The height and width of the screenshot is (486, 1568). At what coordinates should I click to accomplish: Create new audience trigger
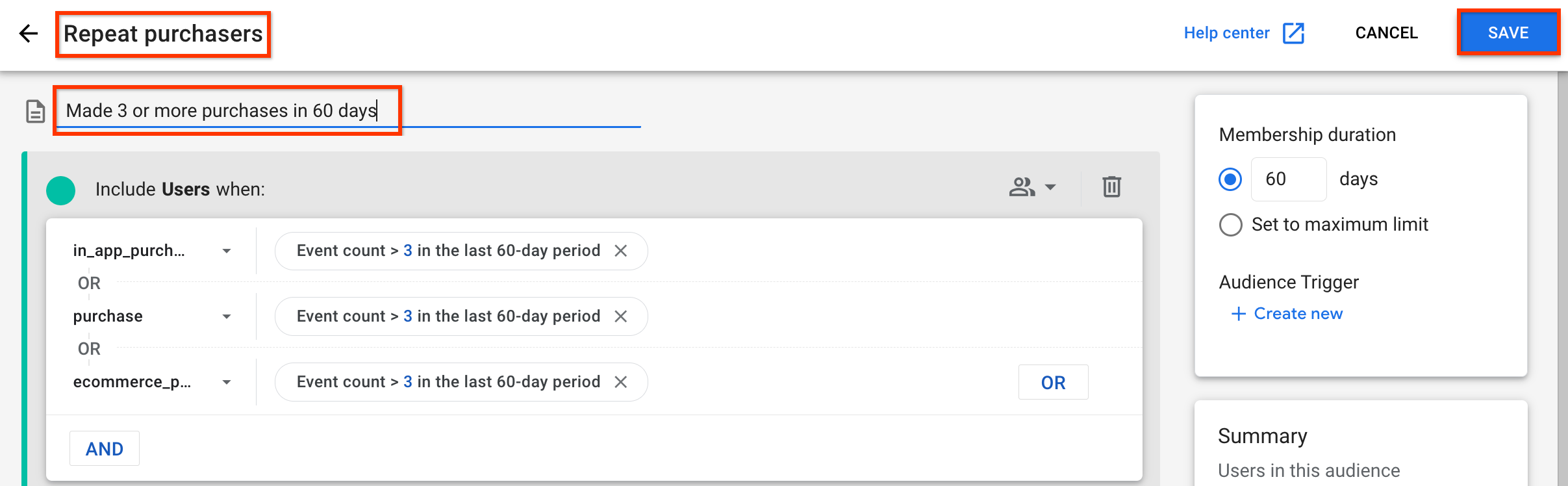[x=1287, y=314]
